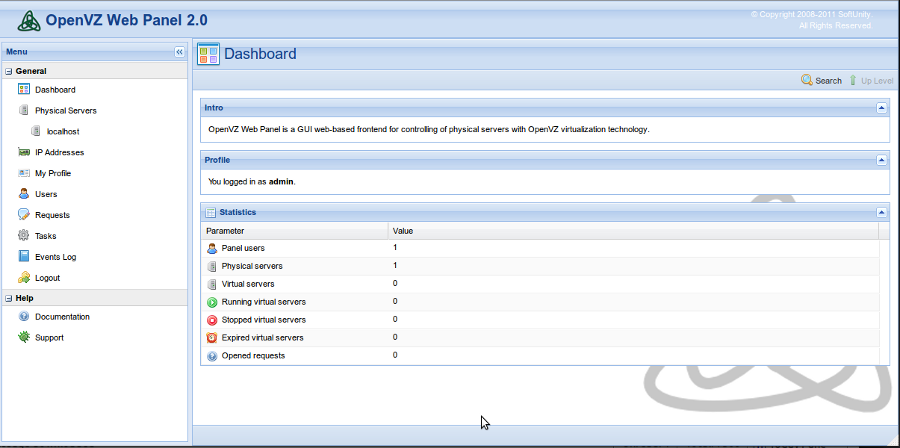
Task: Click the red Stopped virtual servers icon
Action: click(212, 320)
